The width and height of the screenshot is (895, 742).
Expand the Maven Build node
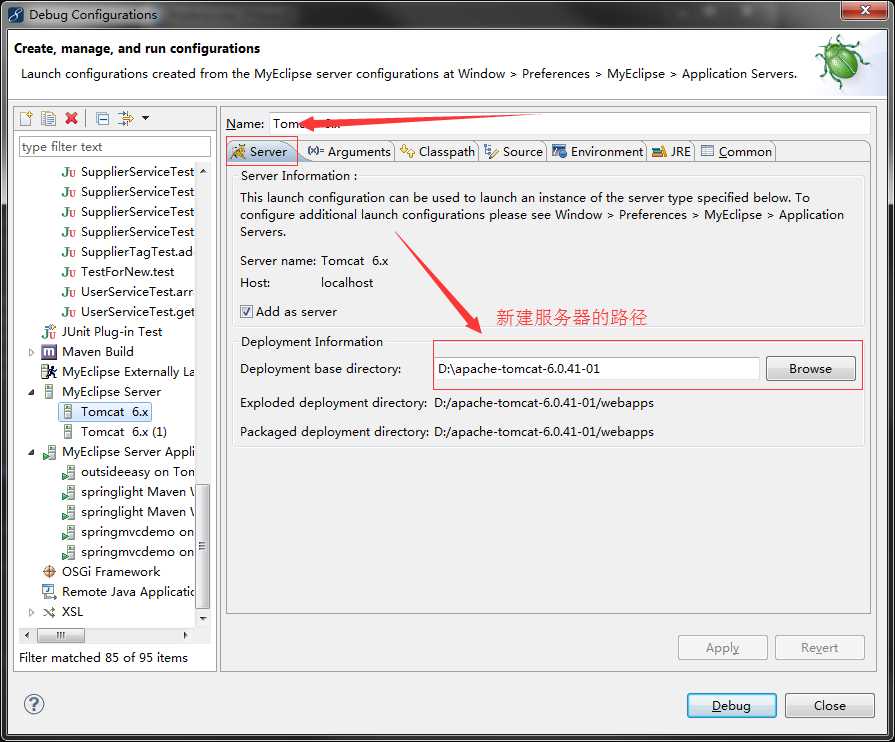point(31,352)
